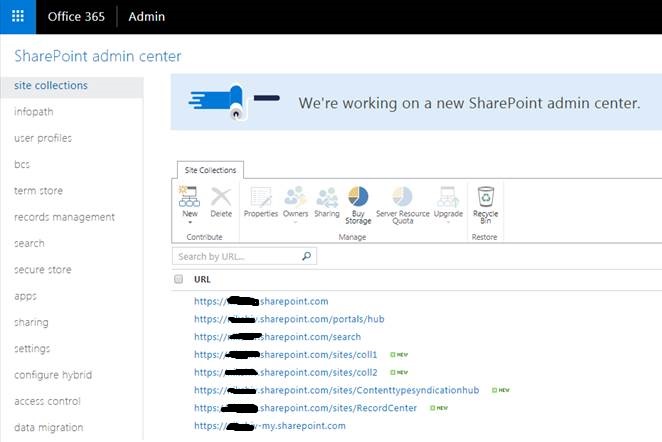662x442 pixels.
Task: Go to data migration in sidebar
Action: tap(49, 427)
